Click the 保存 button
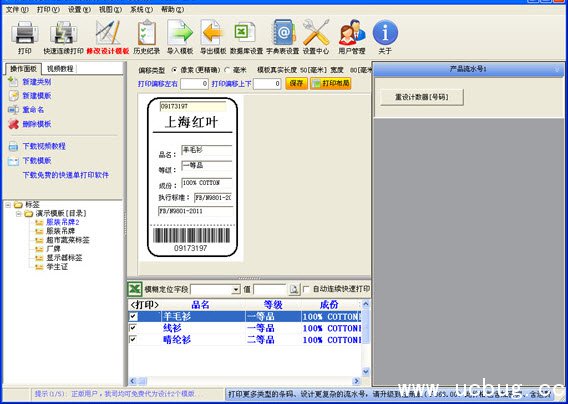The image size is (568, 404). point(296,83)
